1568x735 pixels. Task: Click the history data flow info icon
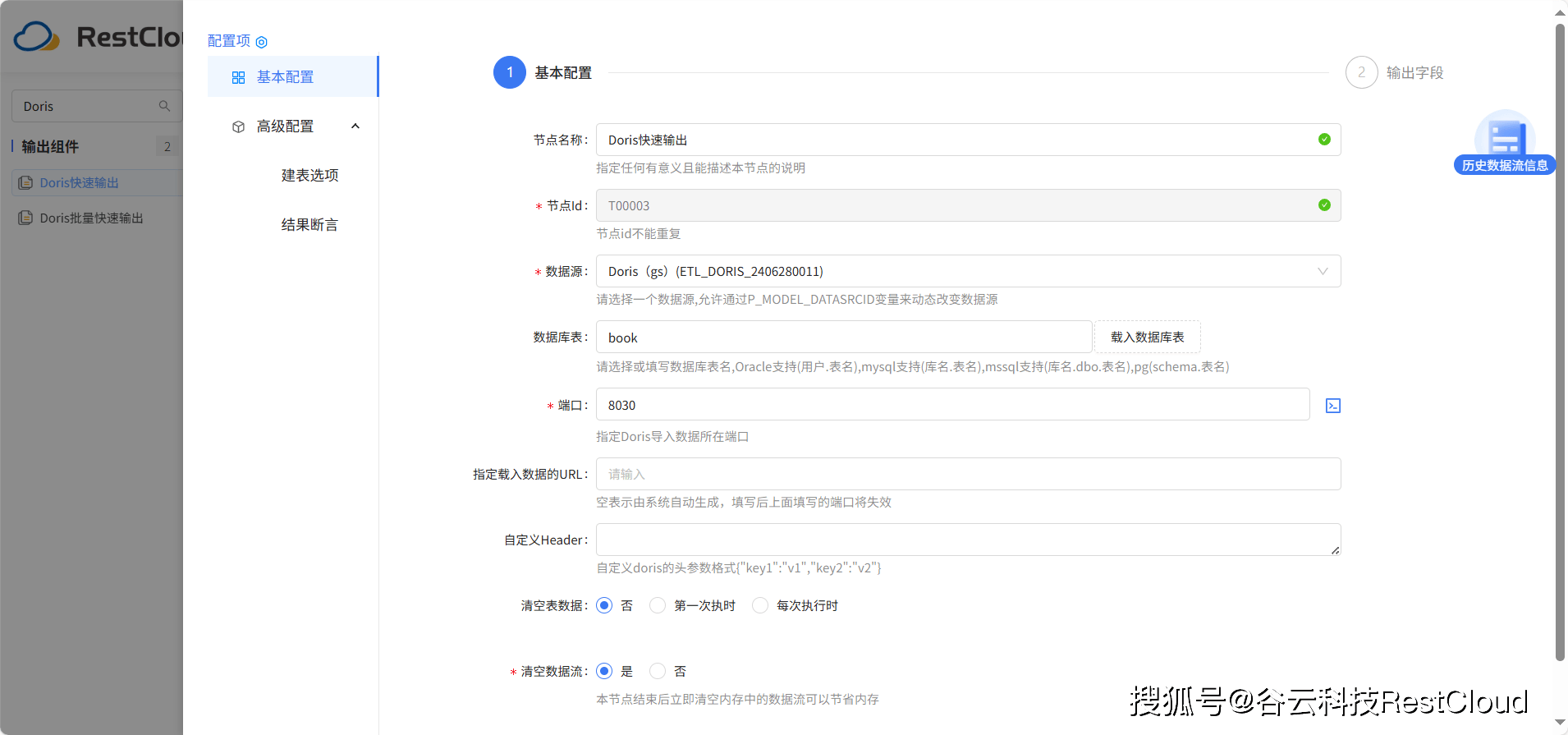1504,140
